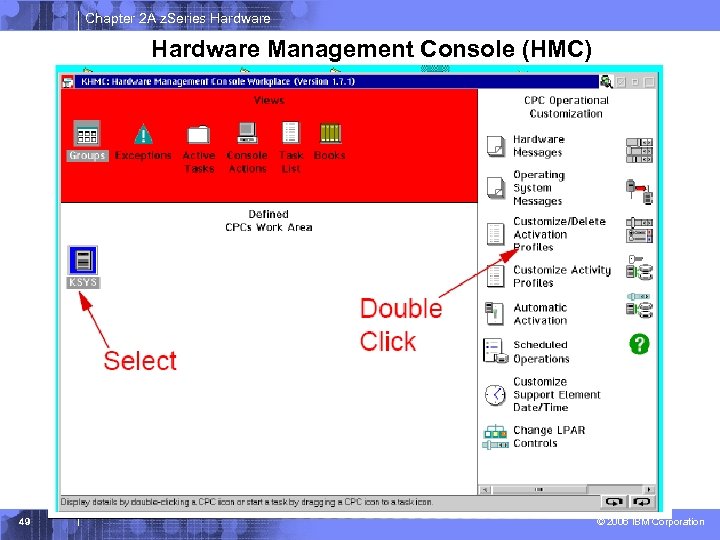The height and width of the screenshot is (540, 720).
Task: Click the Operating System Messages task icon
Action: [x=496, y=188]
